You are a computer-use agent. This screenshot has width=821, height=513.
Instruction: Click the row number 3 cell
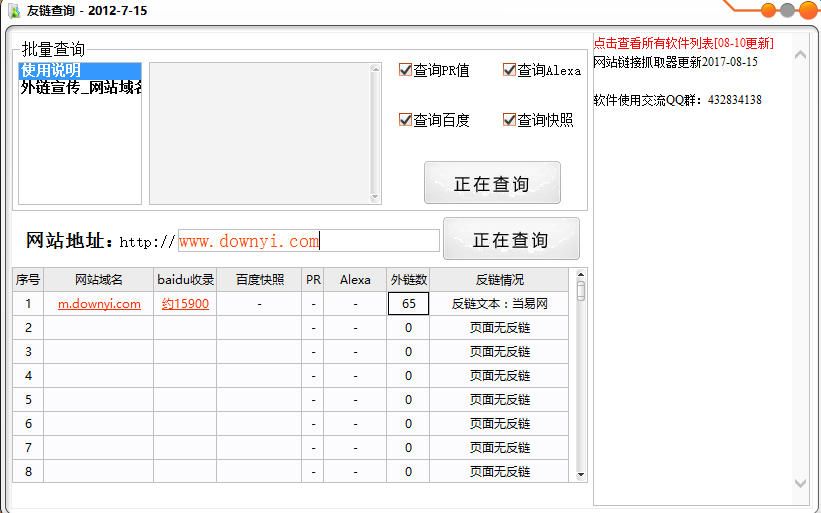[x=28, y=352]
